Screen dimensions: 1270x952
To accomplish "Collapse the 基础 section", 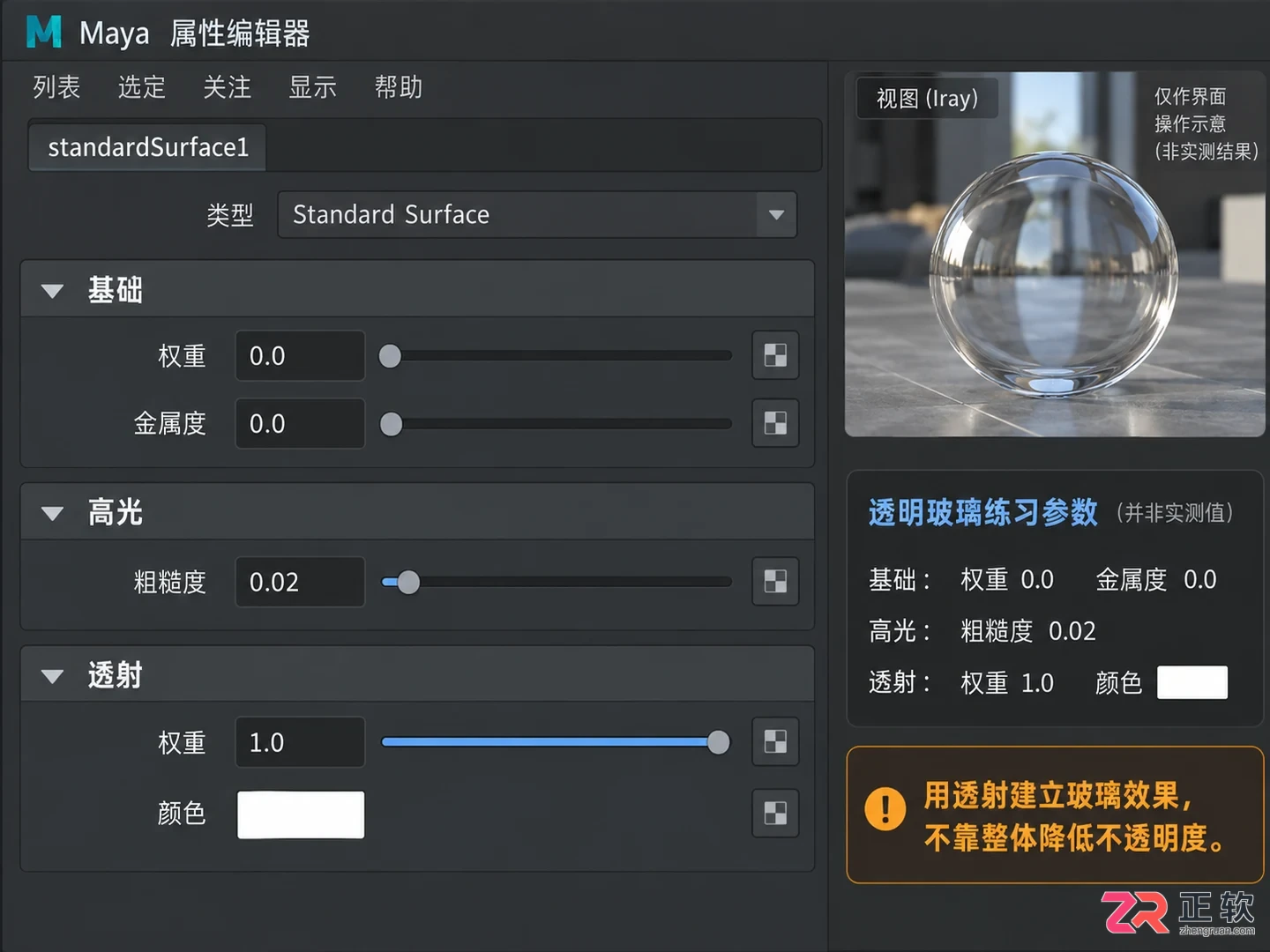I will 53,291.
